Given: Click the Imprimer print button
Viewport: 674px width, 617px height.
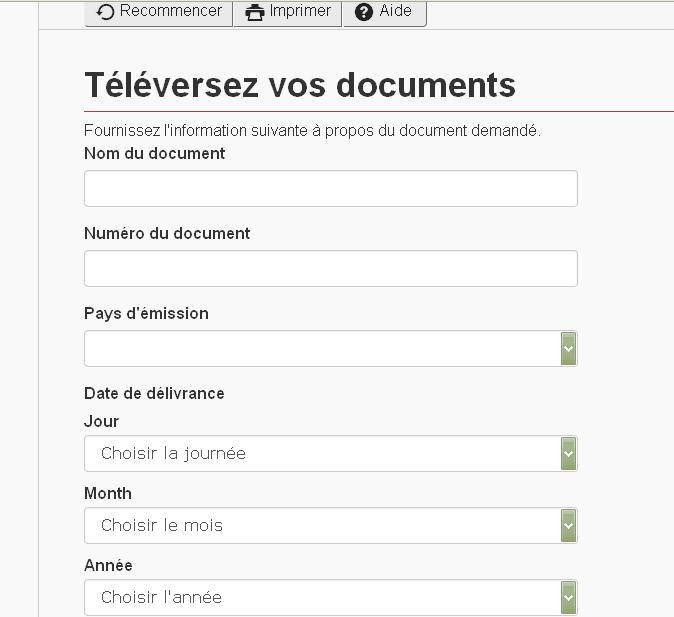Looking at the screenshot, I should (288, 12).
